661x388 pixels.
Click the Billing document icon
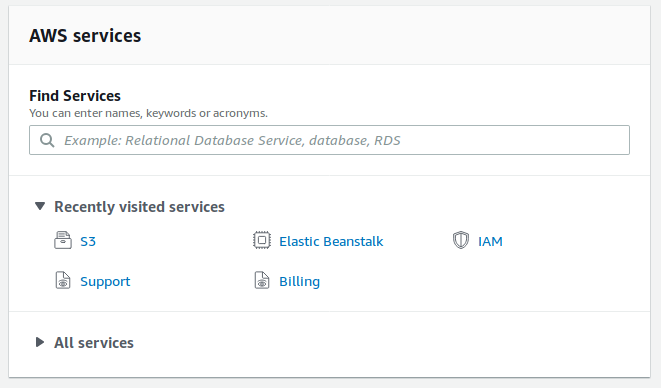point(261,280)
